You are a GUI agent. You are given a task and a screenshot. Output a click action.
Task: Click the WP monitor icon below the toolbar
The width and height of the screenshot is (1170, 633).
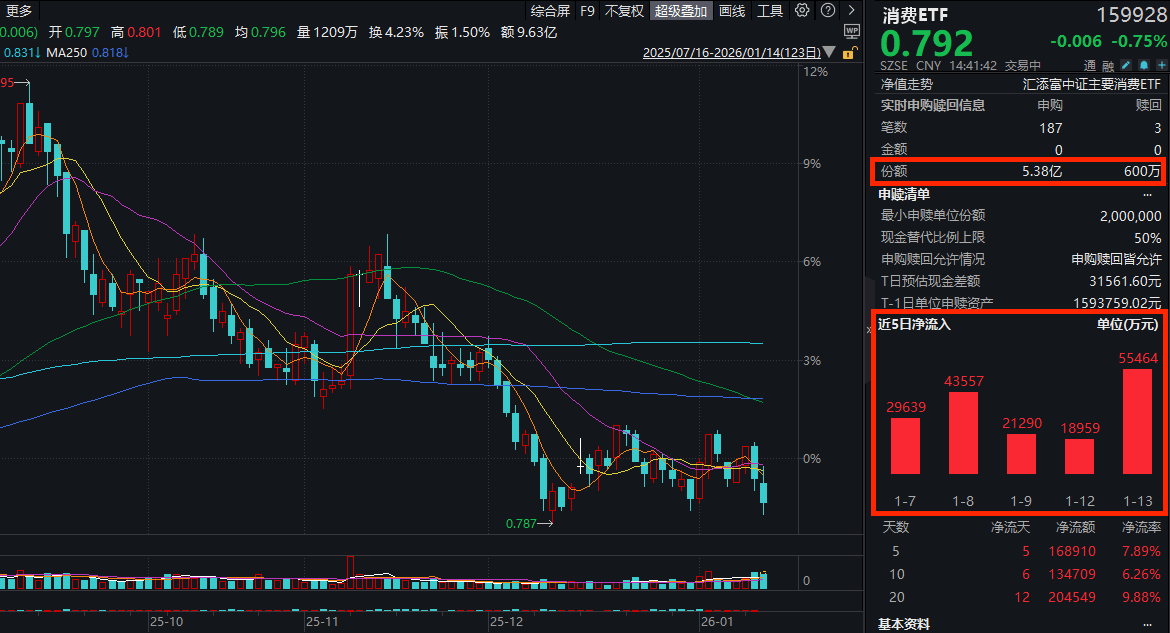coord(850,31)
